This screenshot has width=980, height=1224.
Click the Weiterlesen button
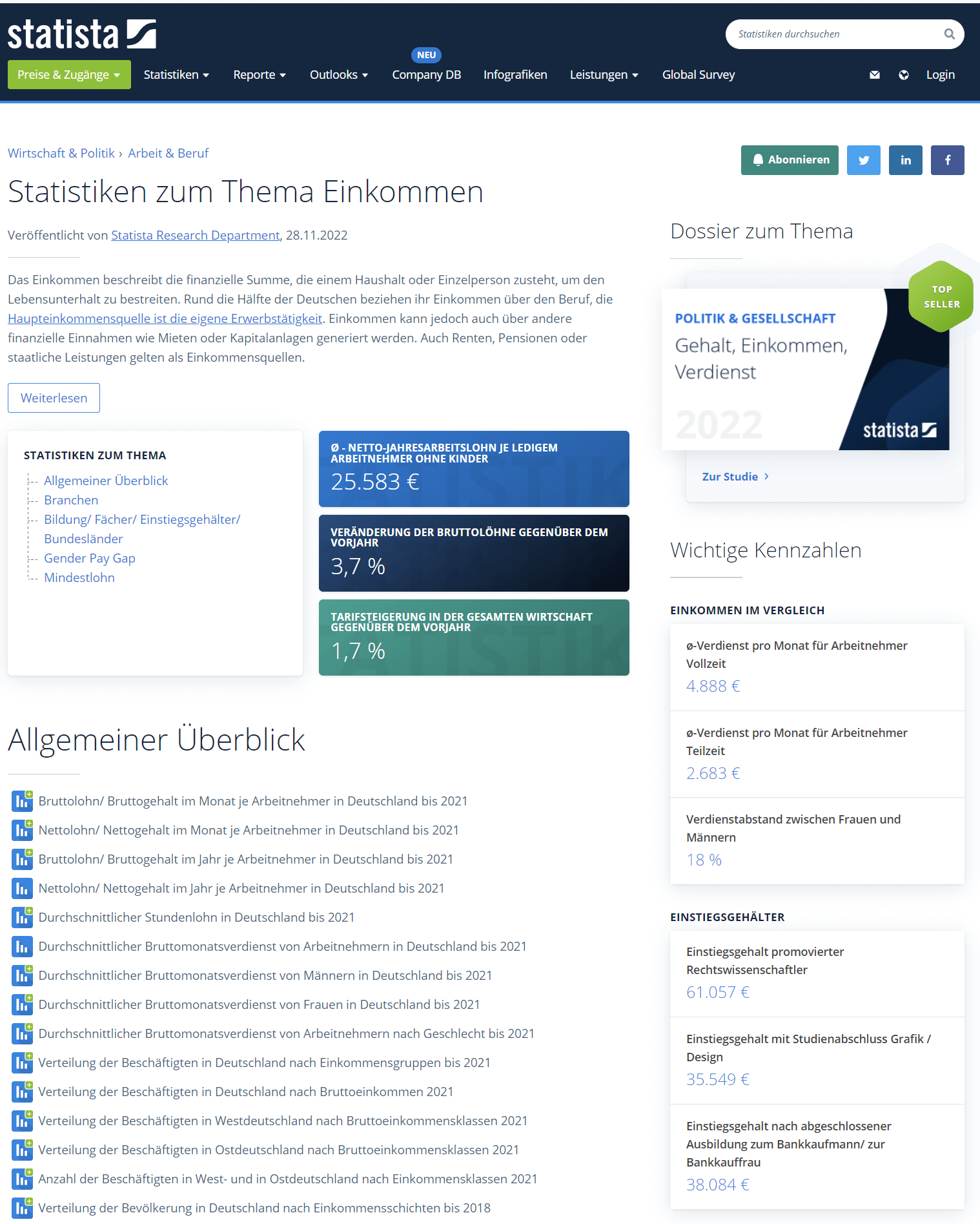click(x=54, y=398)
